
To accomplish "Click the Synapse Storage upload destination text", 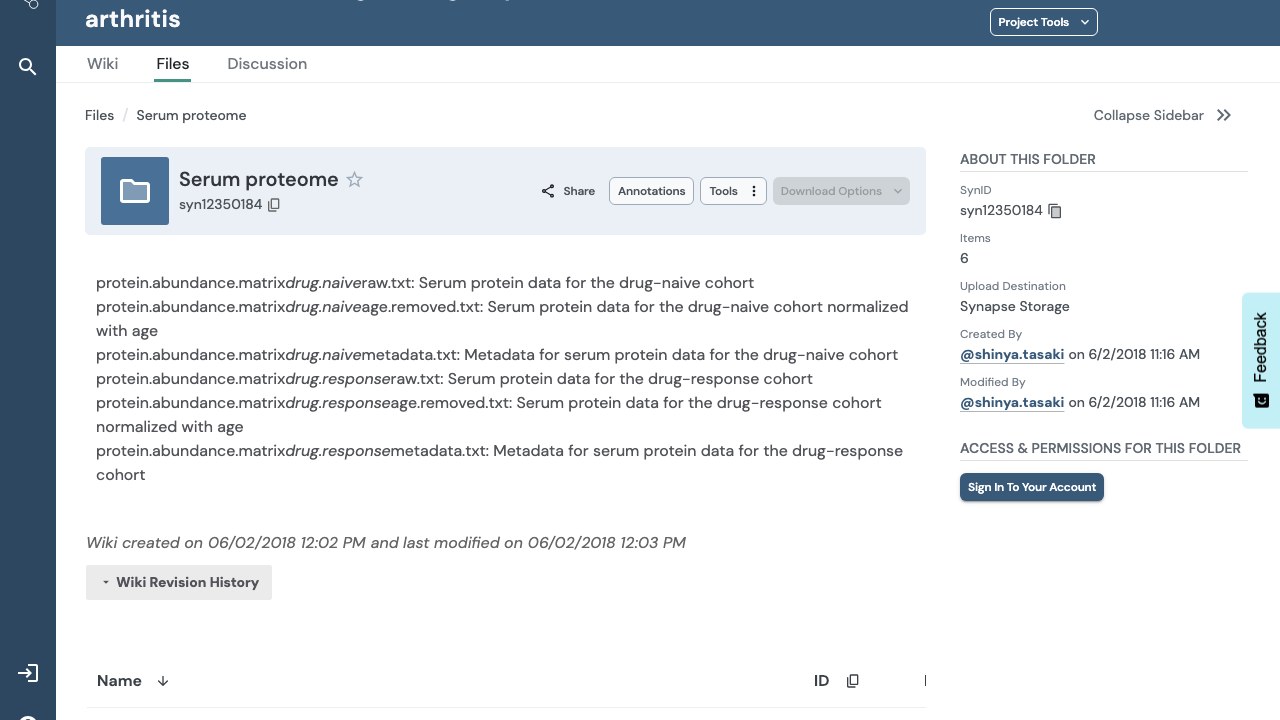I will (1015, 306).
